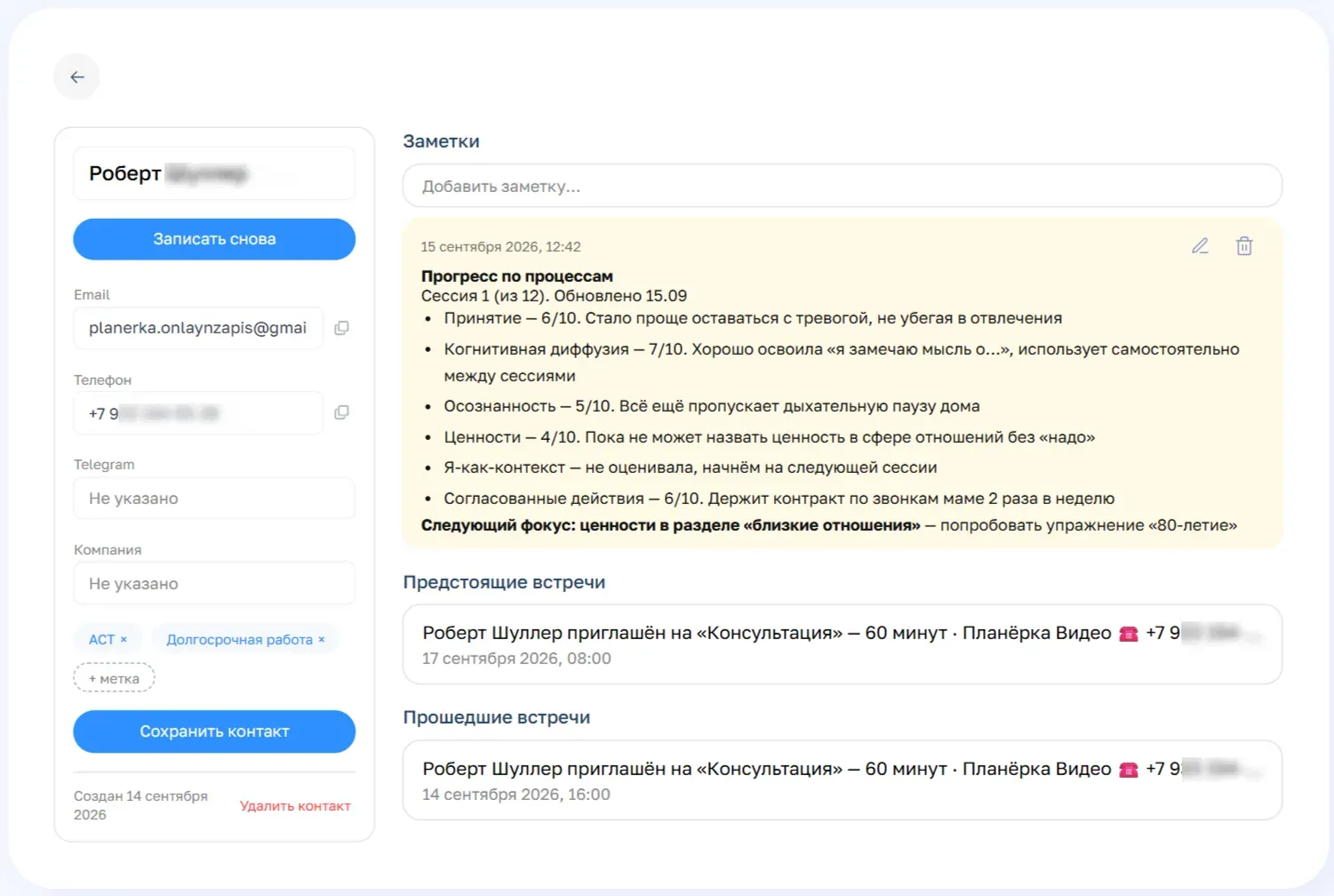Click the Записать снова button
Screen dimensions: 1334x896
pyautogui.click(x=214, y=239)
